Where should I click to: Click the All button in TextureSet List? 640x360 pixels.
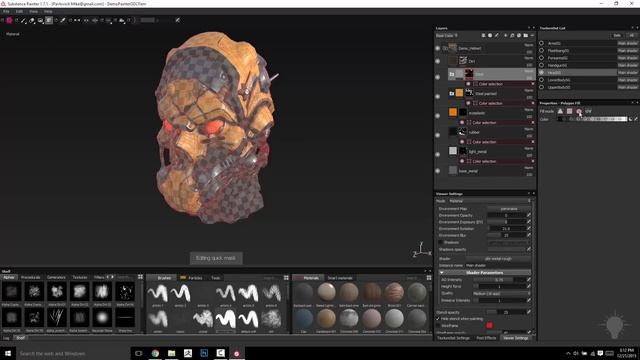[631, 36]
